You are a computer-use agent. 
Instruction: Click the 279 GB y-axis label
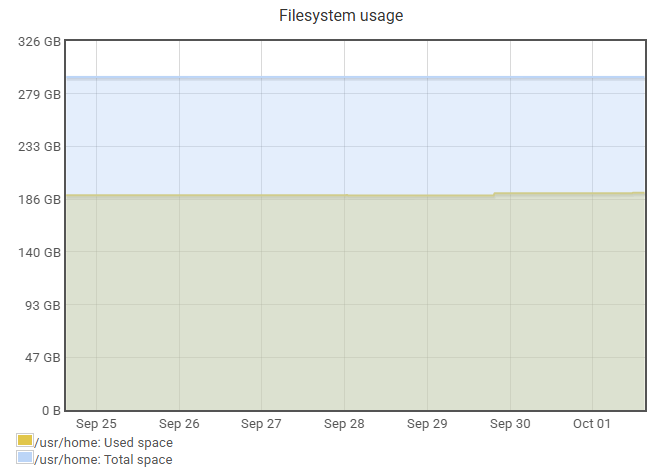click(40, 95)
